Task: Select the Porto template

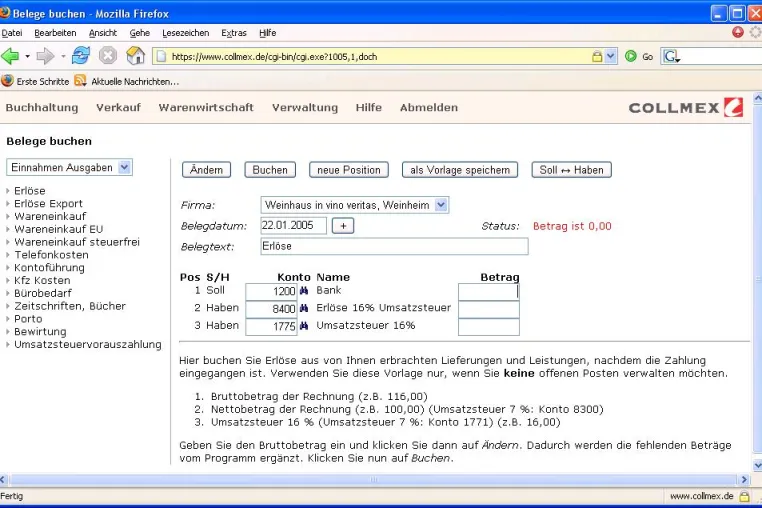Action: tap(28, 318)
